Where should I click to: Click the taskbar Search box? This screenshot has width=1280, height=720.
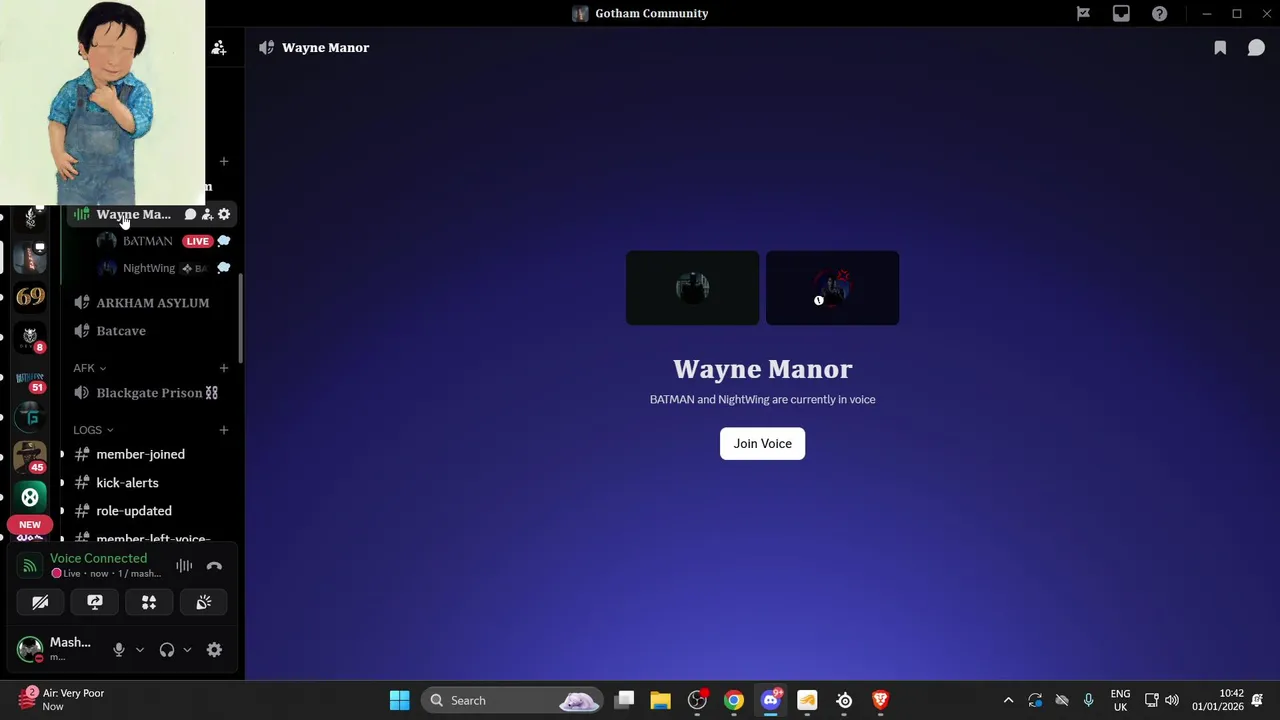pyautogui.click(x=512, y=700)
